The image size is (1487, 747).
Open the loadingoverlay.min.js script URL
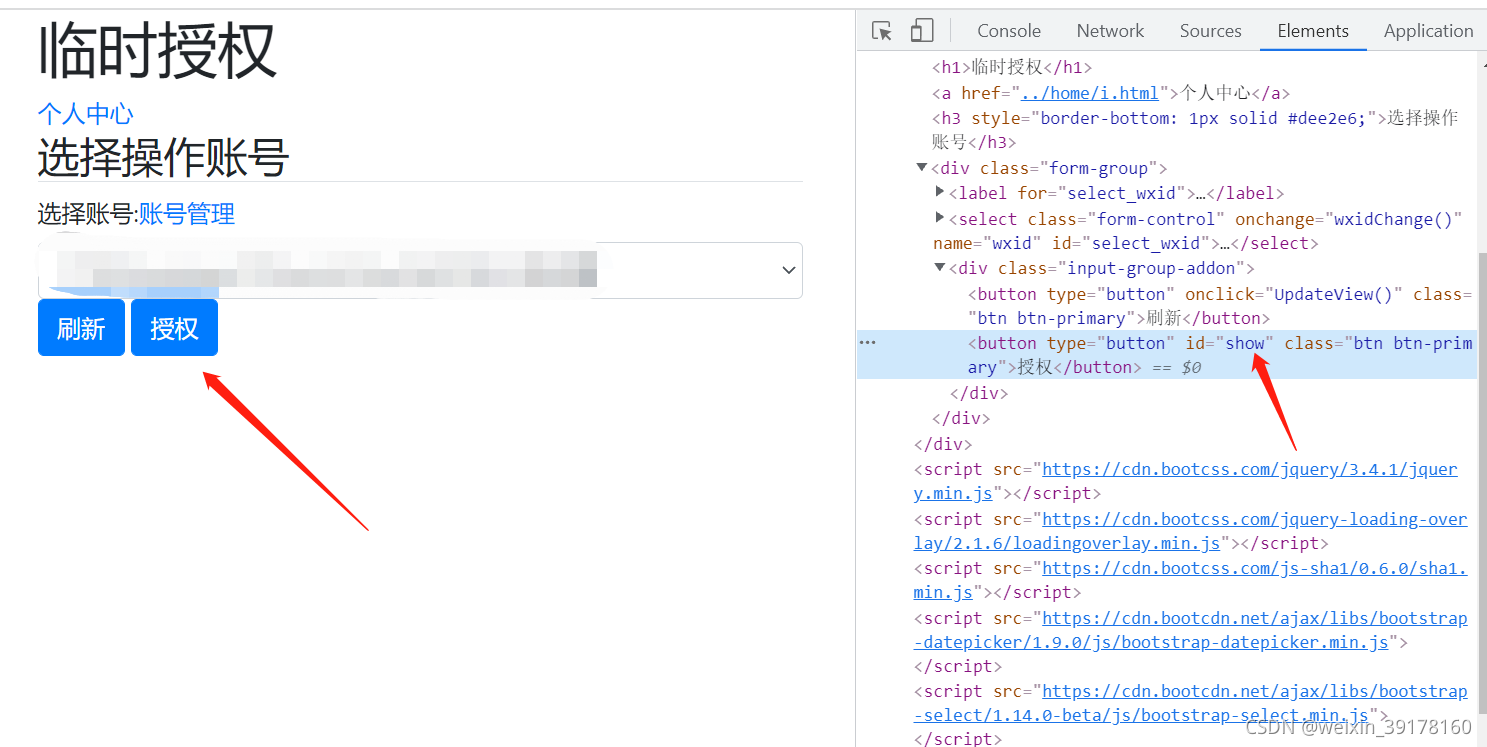[1191, 531]
